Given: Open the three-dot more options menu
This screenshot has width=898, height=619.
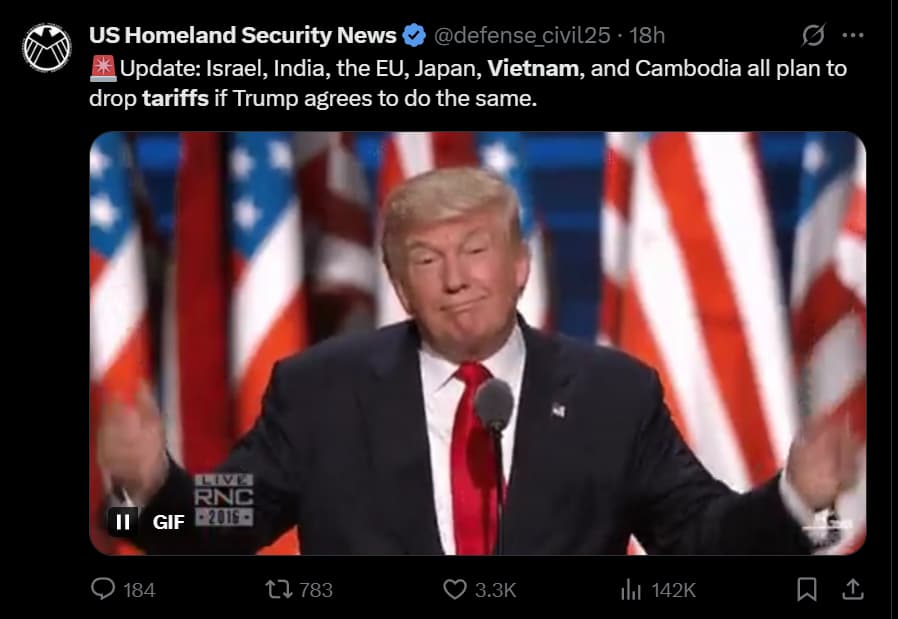Looking at the screenshot, I should 853,36.
